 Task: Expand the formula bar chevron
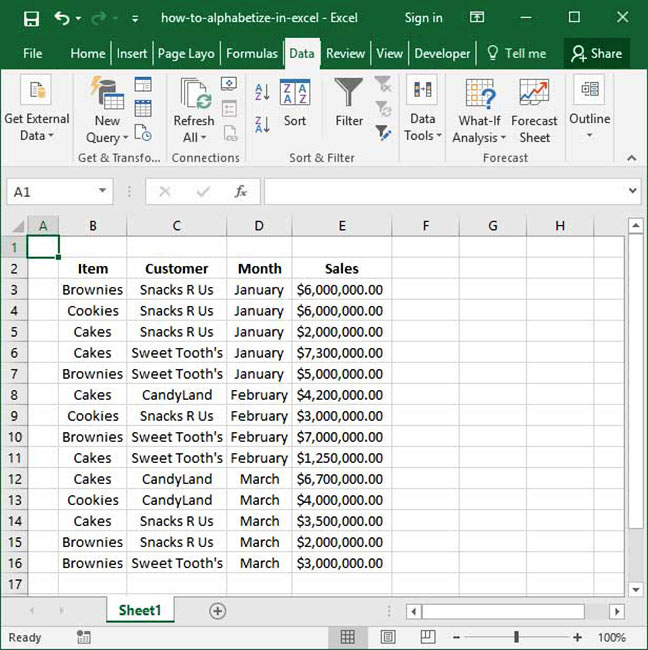pos(632,191)
